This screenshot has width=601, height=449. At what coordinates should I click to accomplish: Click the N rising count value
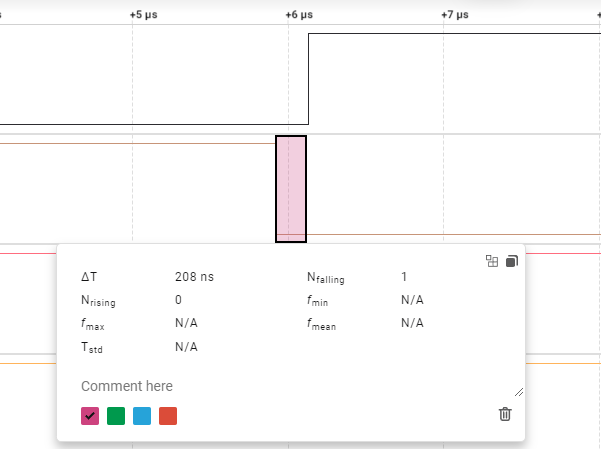pos(178,300)
